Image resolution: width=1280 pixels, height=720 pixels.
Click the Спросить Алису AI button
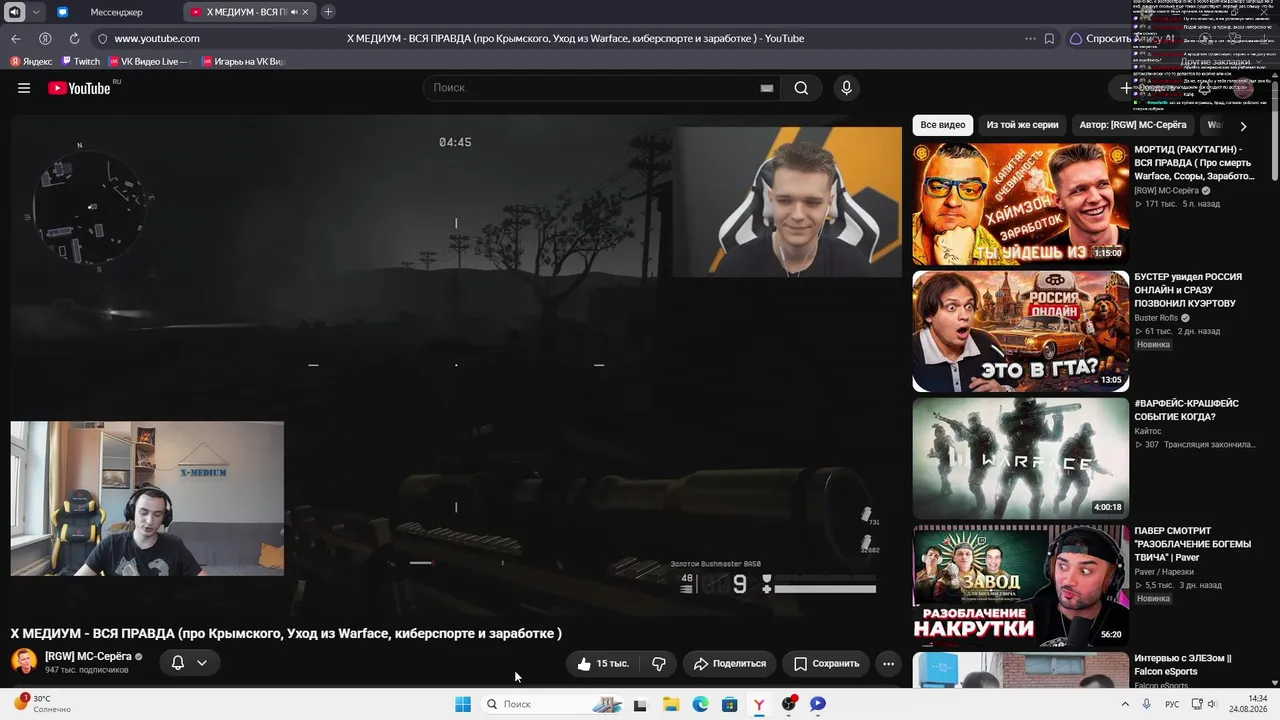click(1120, 39)
